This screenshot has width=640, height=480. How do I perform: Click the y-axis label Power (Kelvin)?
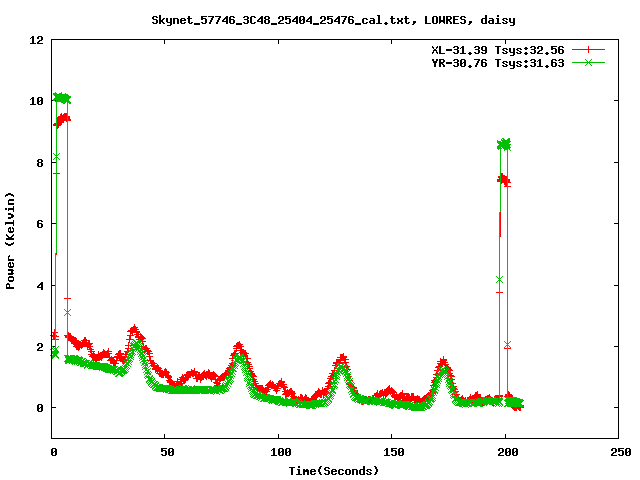pos(10,241)
